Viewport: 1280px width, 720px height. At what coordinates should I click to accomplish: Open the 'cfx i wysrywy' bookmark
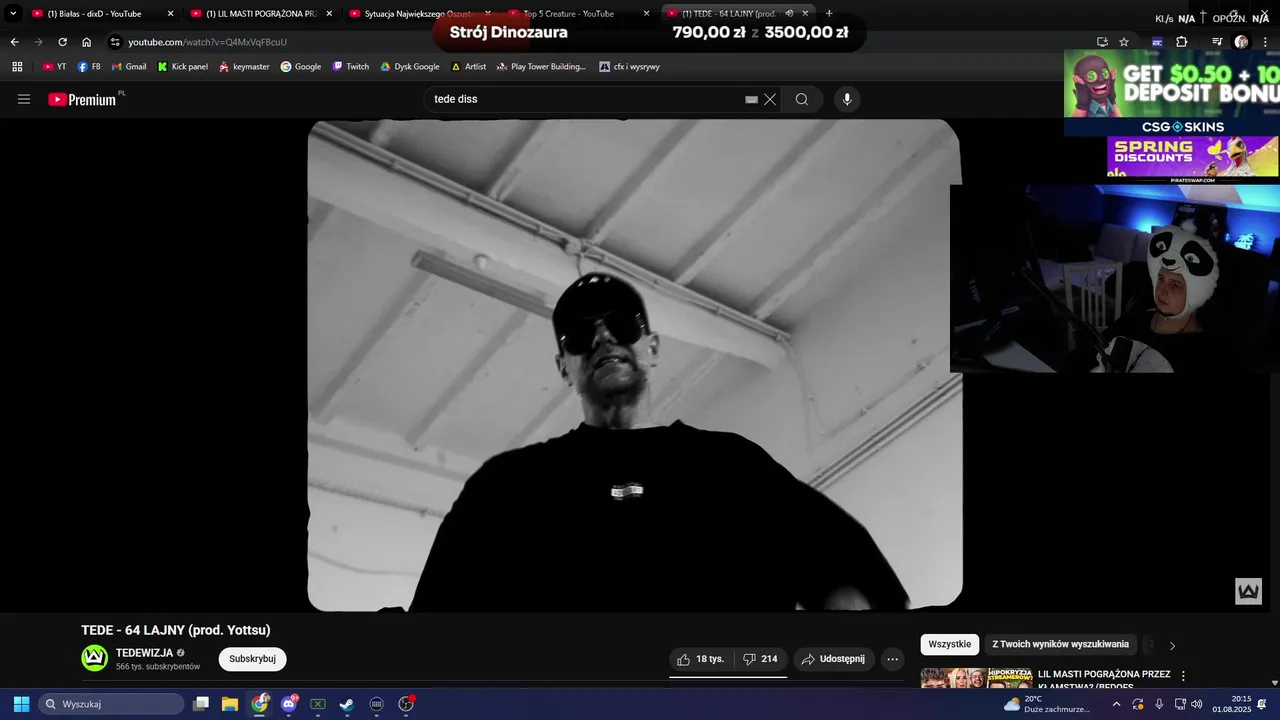(x=629, y=67)
